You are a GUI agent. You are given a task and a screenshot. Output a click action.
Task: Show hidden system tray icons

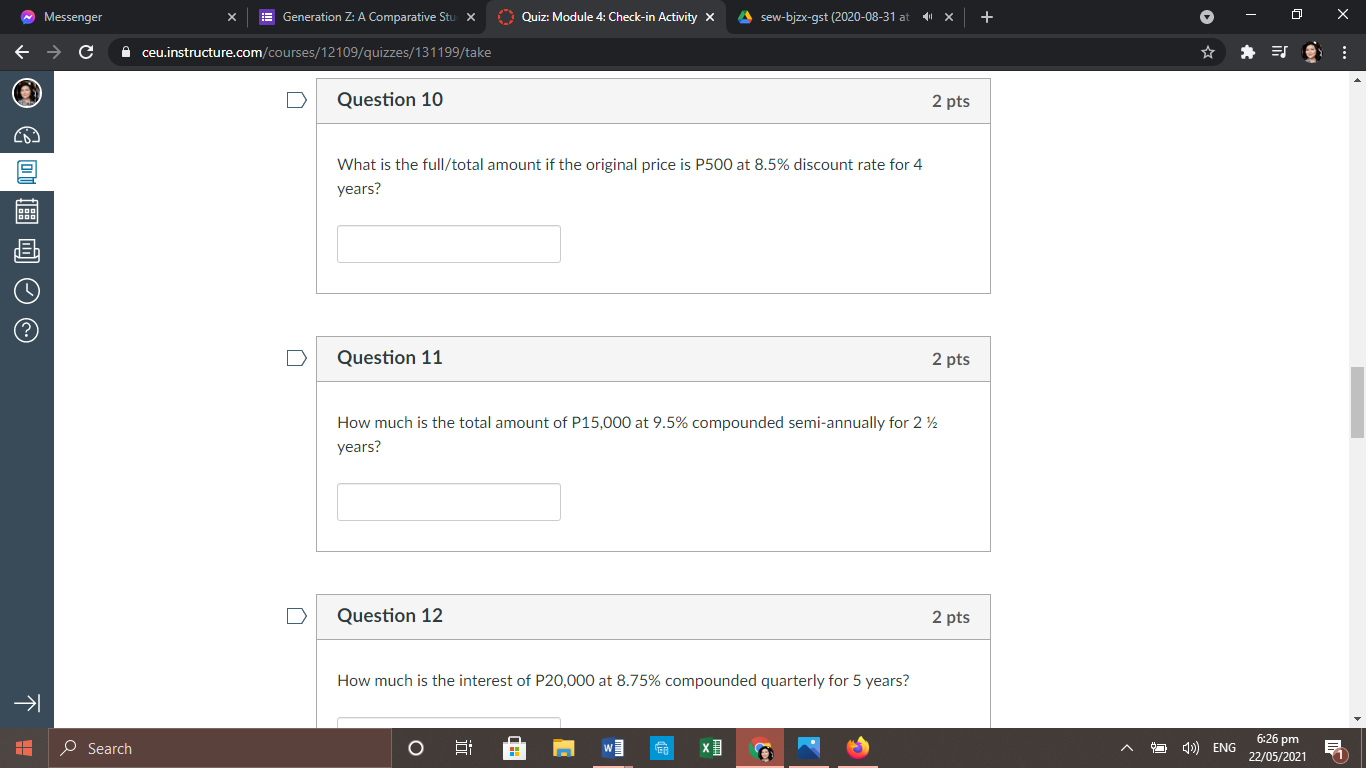[x=1127, y=748]
